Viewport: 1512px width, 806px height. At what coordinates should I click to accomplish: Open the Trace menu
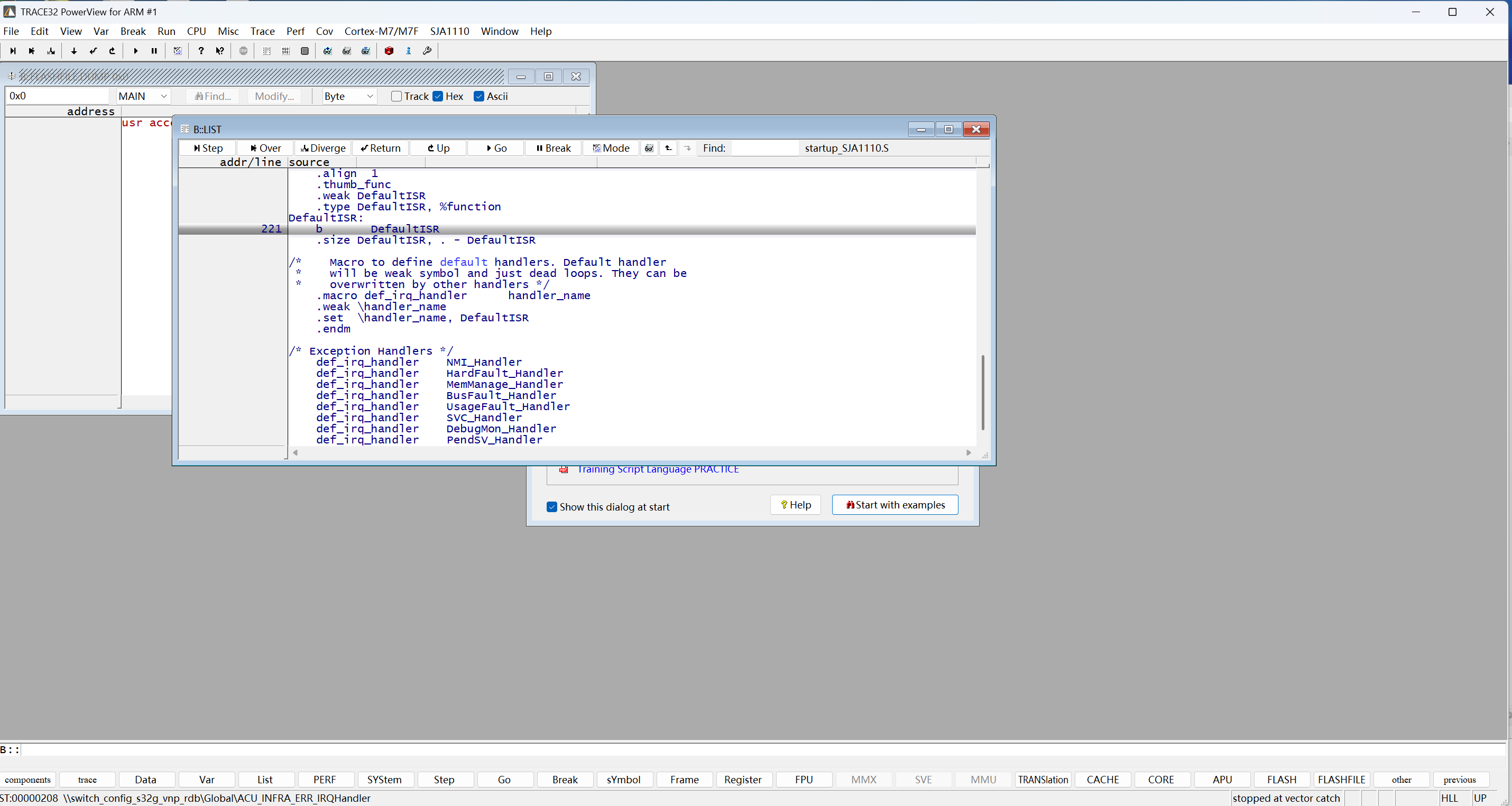click(x=262, y=31)
